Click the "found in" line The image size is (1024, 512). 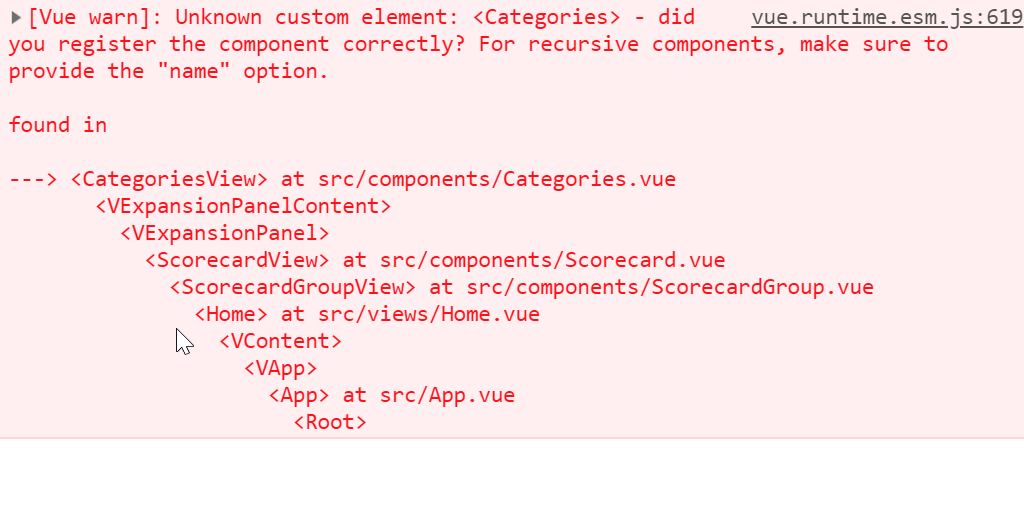pos(58,126)
